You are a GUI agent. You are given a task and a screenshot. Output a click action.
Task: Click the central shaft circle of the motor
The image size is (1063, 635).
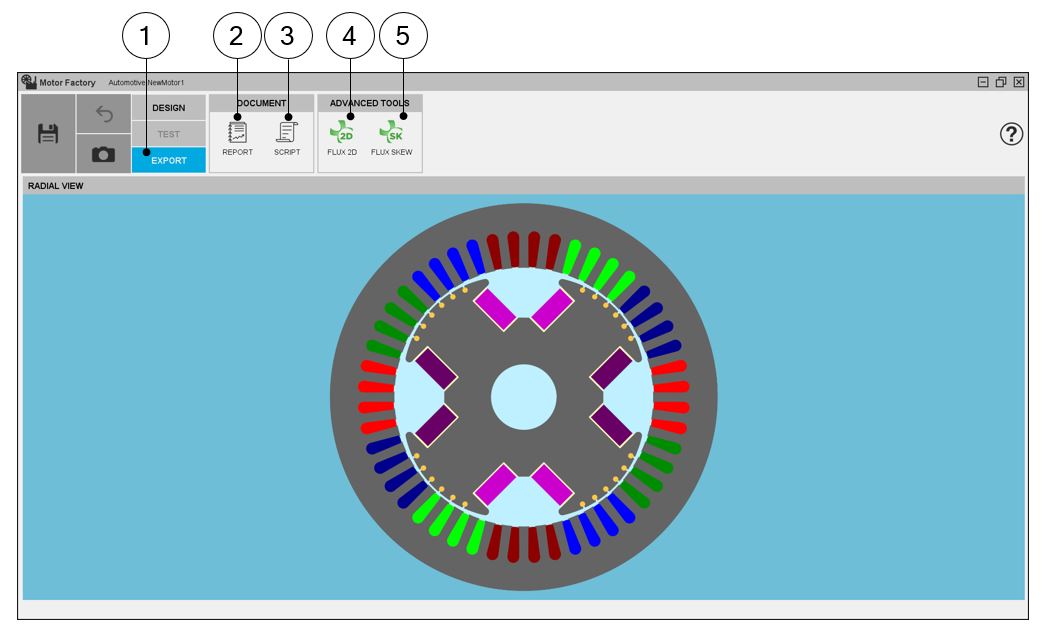[523, 397]
